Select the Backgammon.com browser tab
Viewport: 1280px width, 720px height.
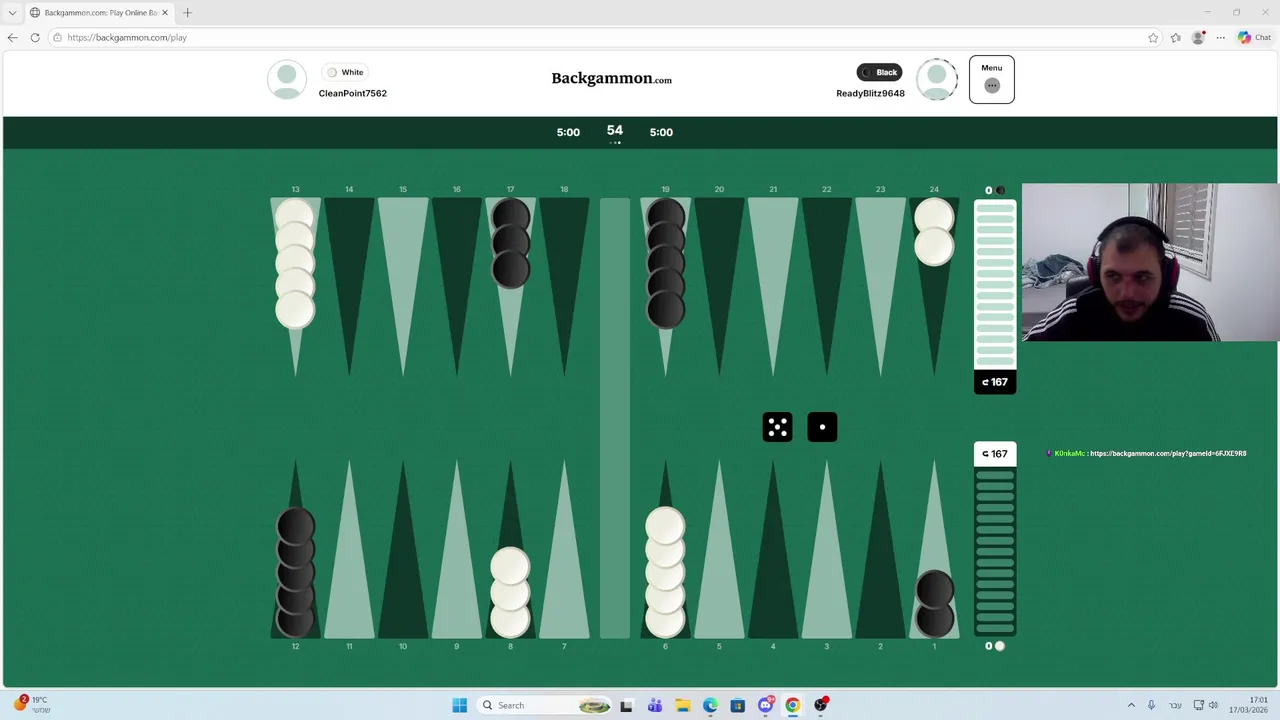(x=100, y=13)
